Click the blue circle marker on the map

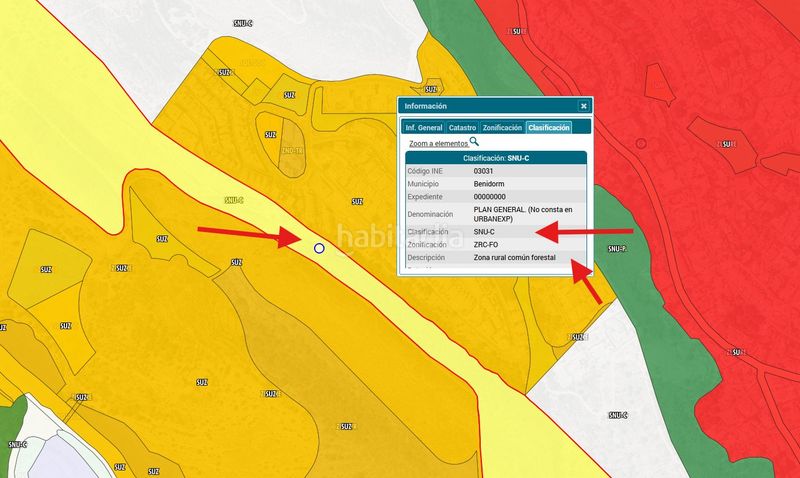tap(319, 248)
